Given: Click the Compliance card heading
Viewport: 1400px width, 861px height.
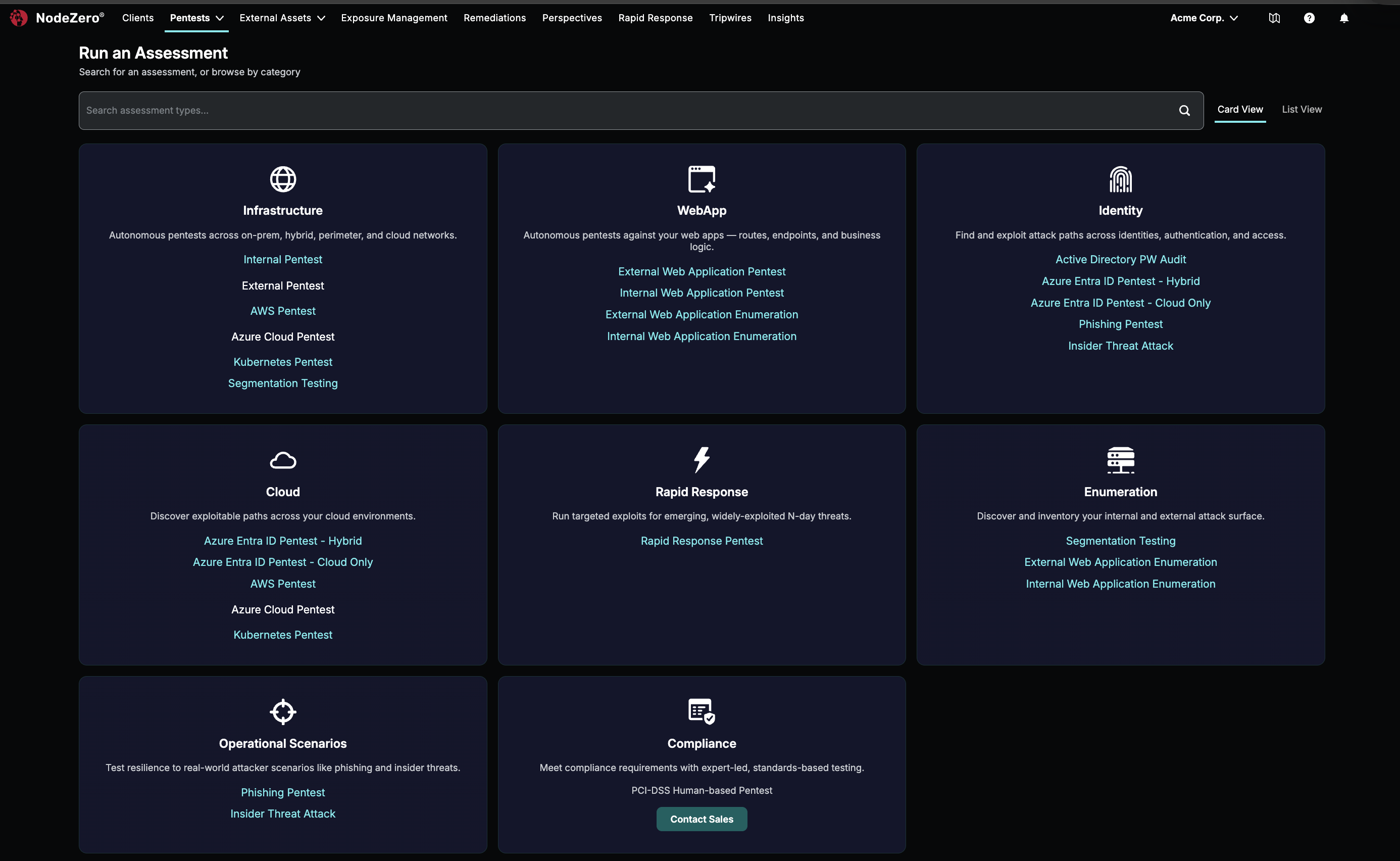Looking at the screenshot, I should coord(702,744).
